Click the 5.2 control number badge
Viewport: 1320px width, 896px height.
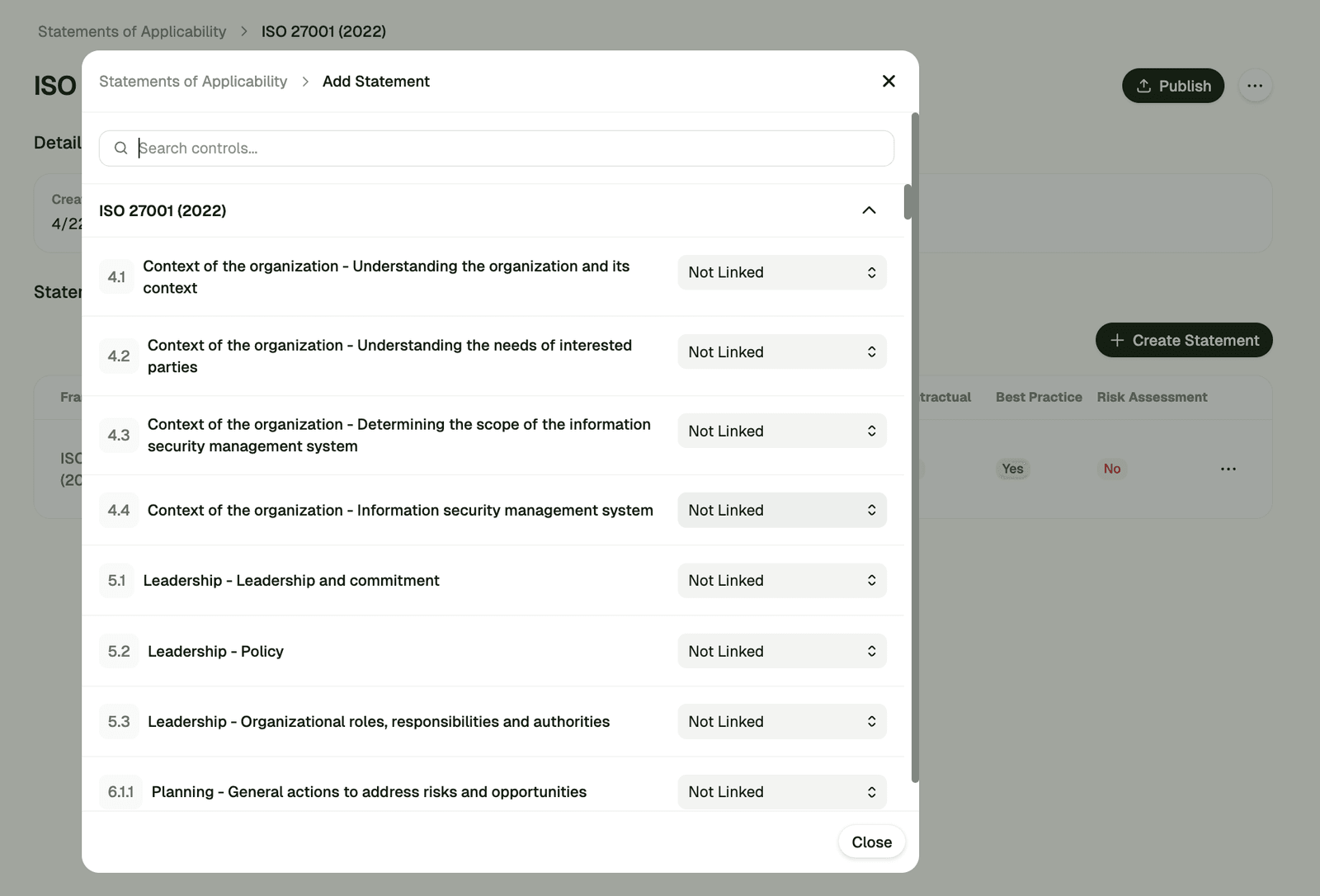(x=119, y=651)
